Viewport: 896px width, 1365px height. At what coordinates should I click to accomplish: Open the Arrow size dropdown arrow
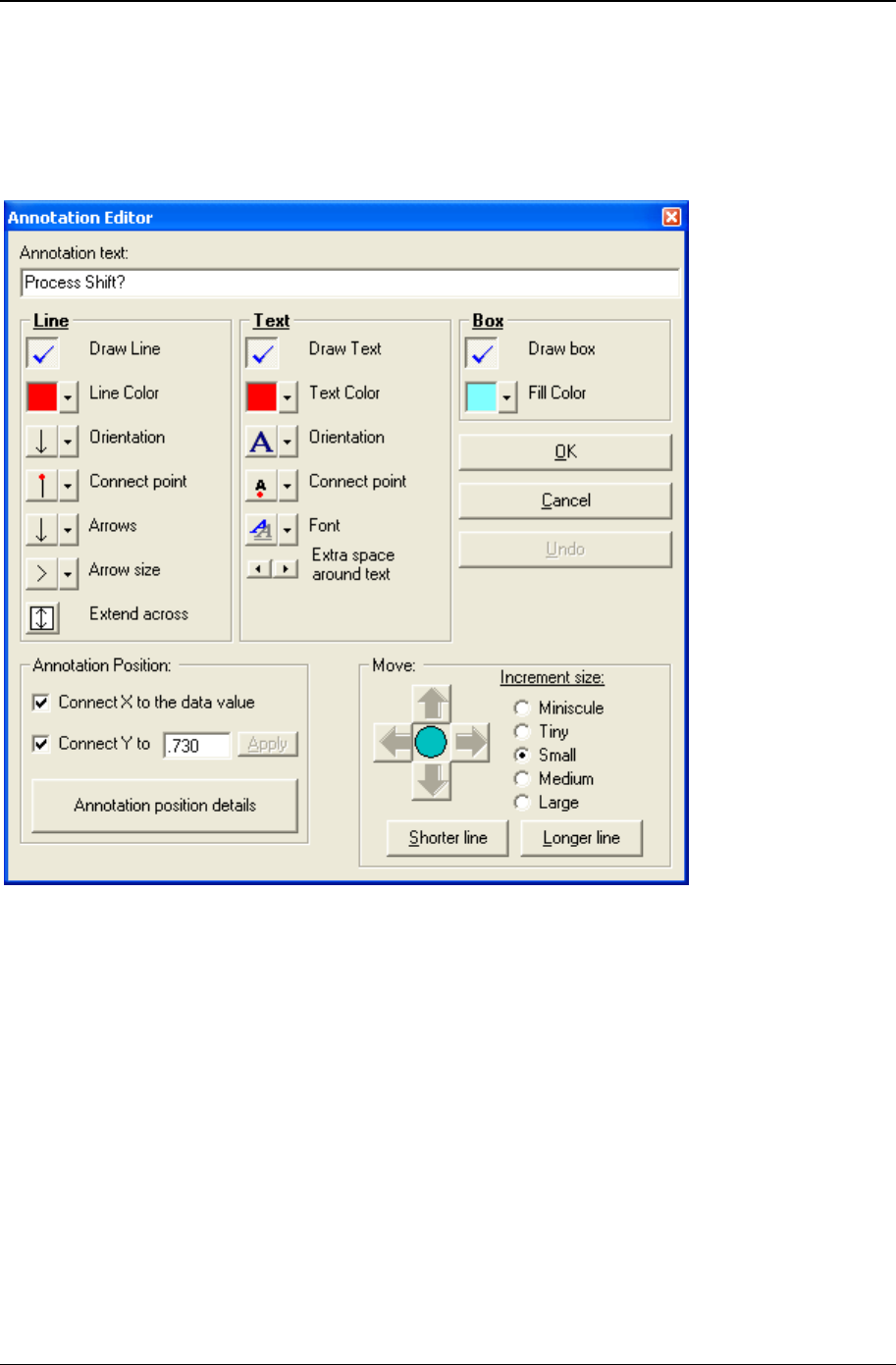69,574
